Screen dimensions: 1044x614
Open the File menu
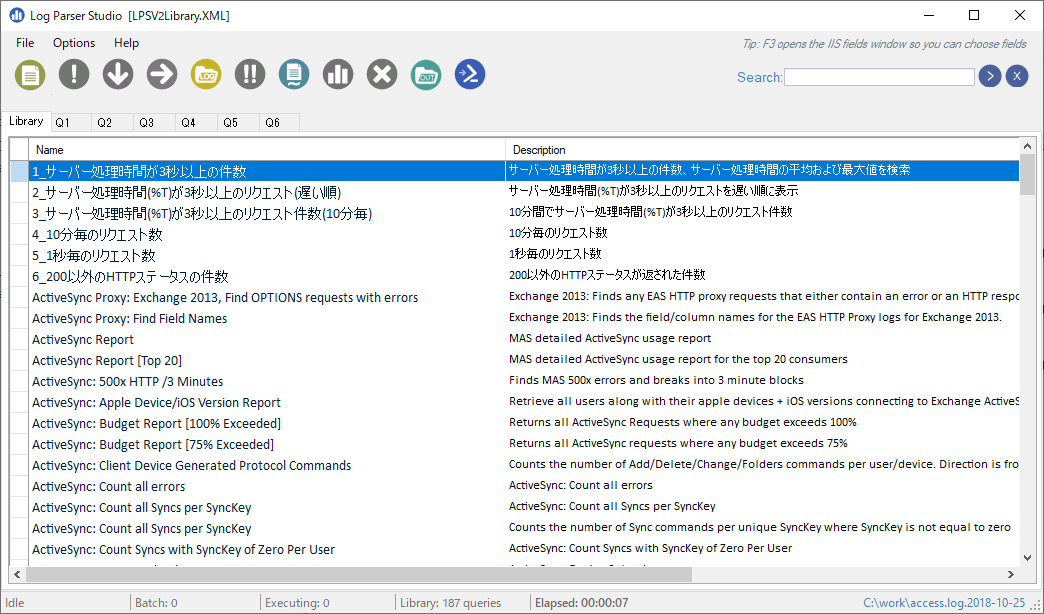pyautogui.click(x=25, y=43)
